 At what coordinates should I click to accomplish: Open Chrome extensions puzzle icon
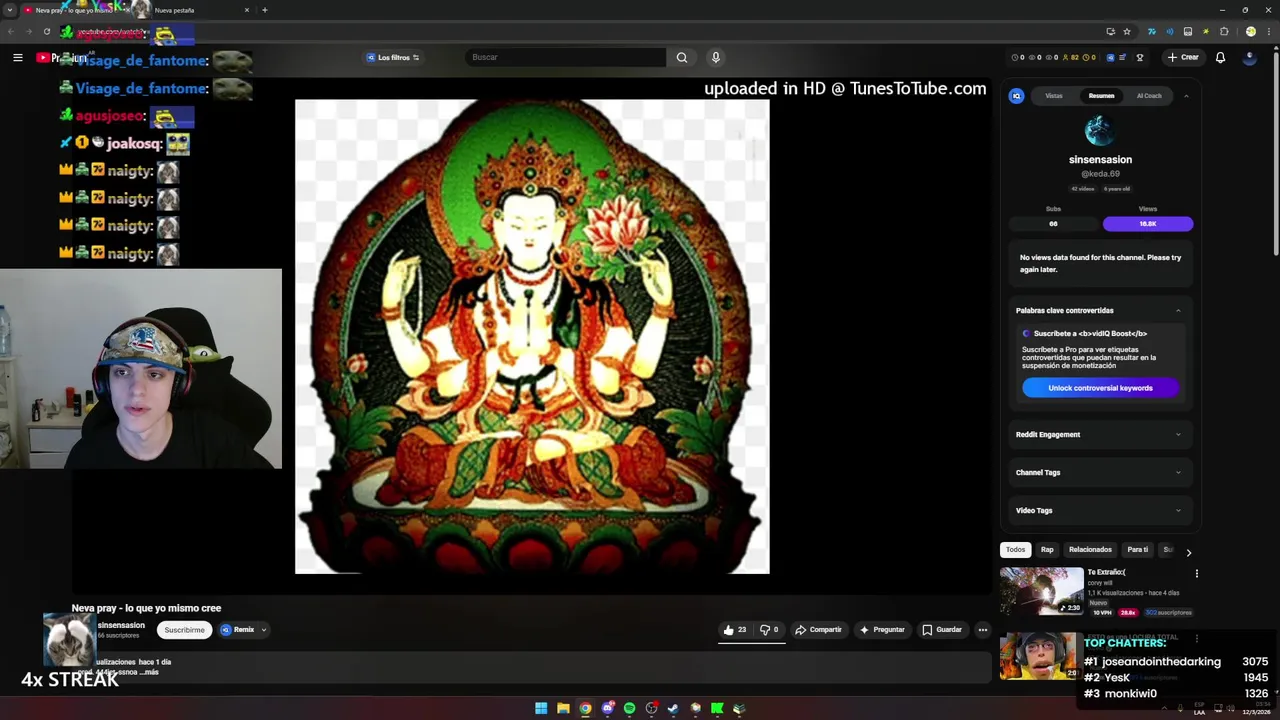click(x=1224, y=31)
